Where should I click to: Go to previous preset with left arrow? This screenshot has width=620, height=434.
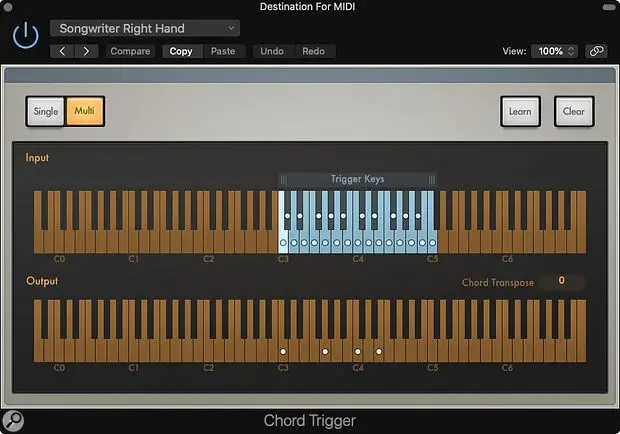point(64,51)
